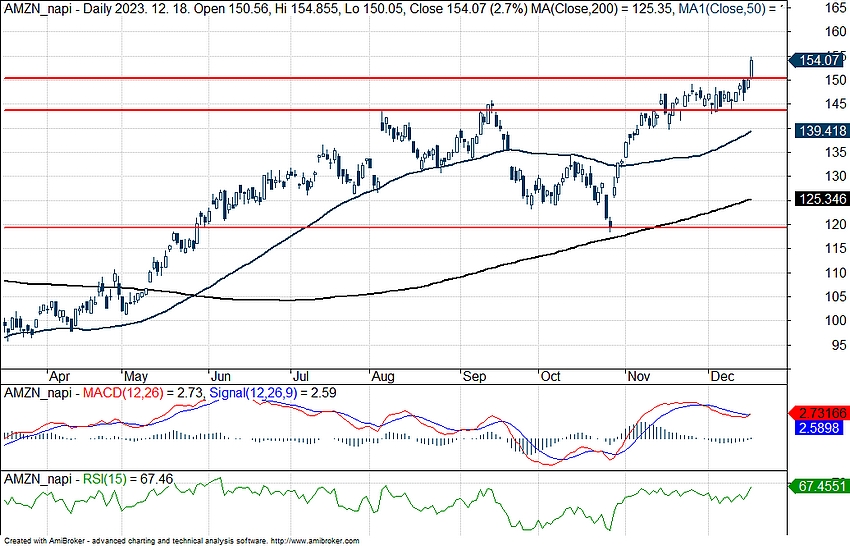This screenshot has width=850, height=546.
Task: Click the Nov label on the time axis
Action: click(639, 376)
